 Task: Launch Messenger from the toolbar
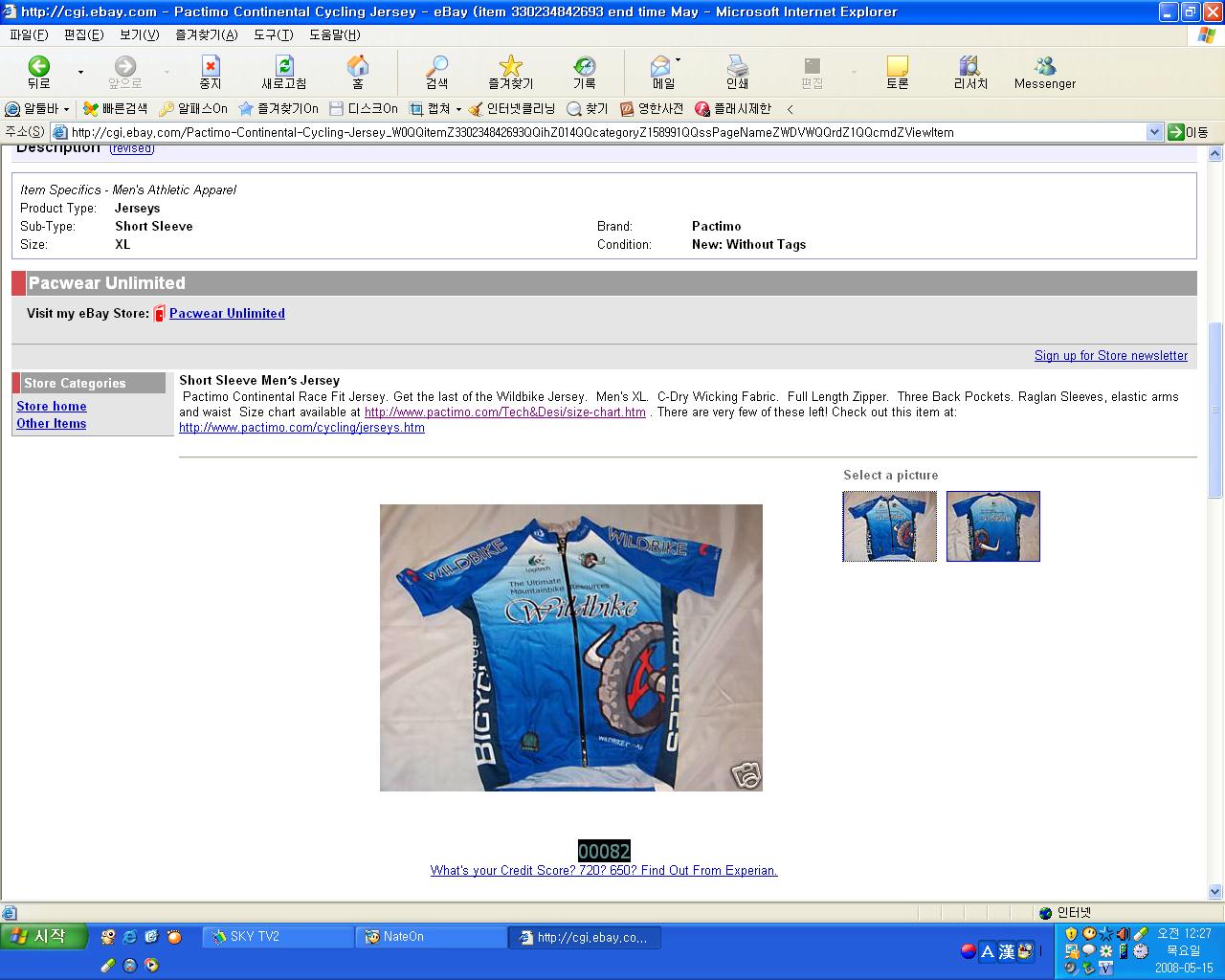click(x=1045, y=72)
